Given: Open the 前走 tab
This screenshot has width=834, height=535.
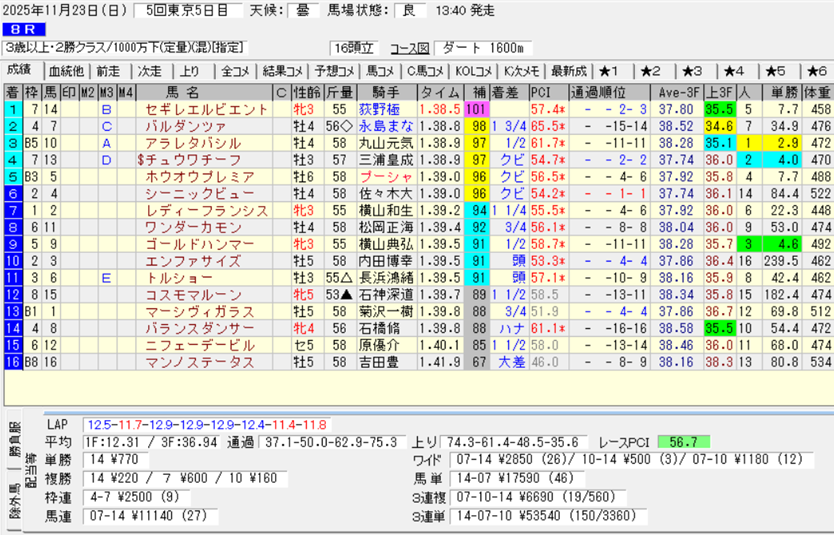Looking at the screenshot, I should (x=108, y=71).
